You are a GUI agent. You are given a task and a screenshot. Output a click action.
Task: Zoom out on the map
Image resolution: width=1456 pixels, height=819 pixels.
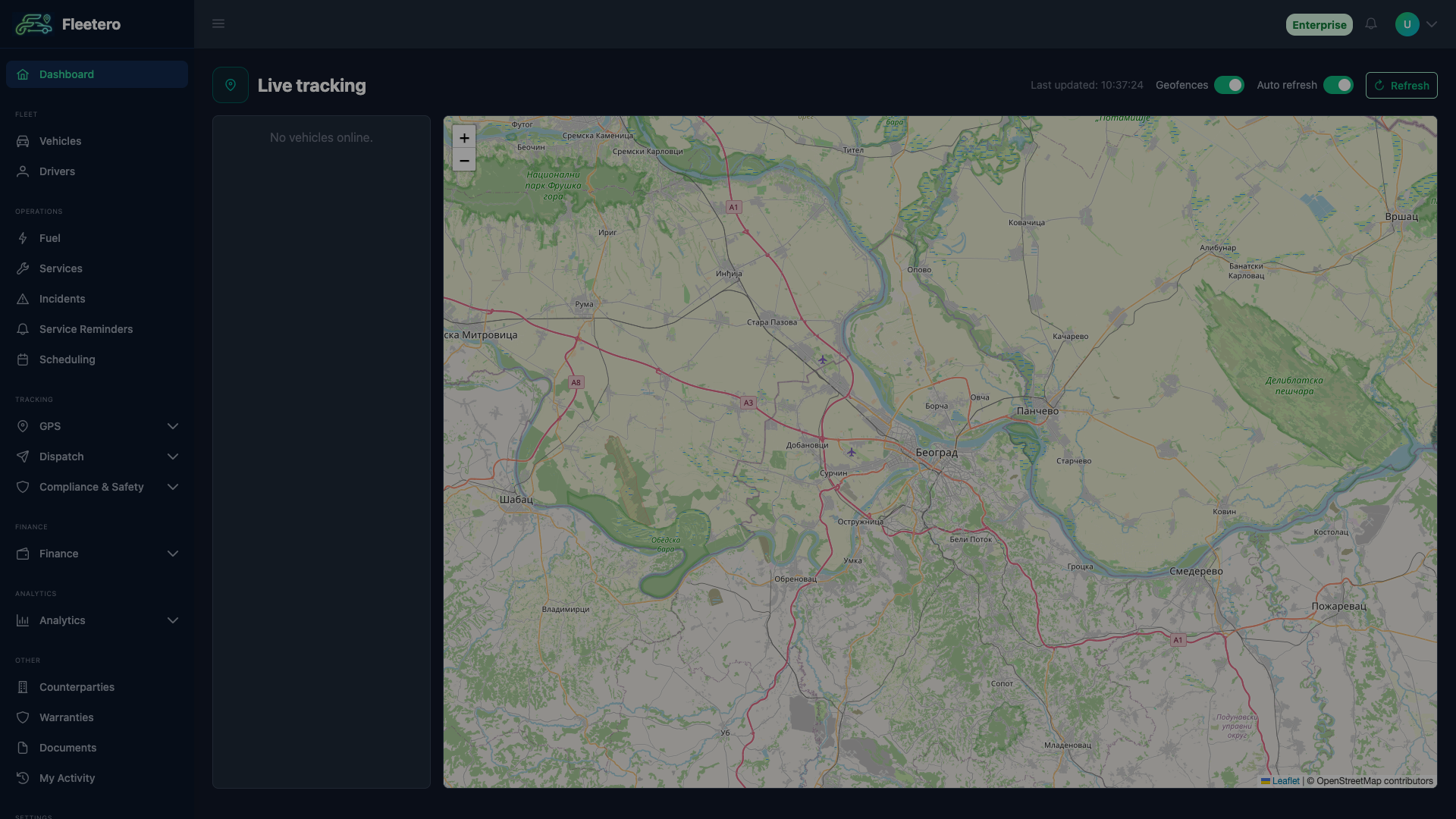464,160
